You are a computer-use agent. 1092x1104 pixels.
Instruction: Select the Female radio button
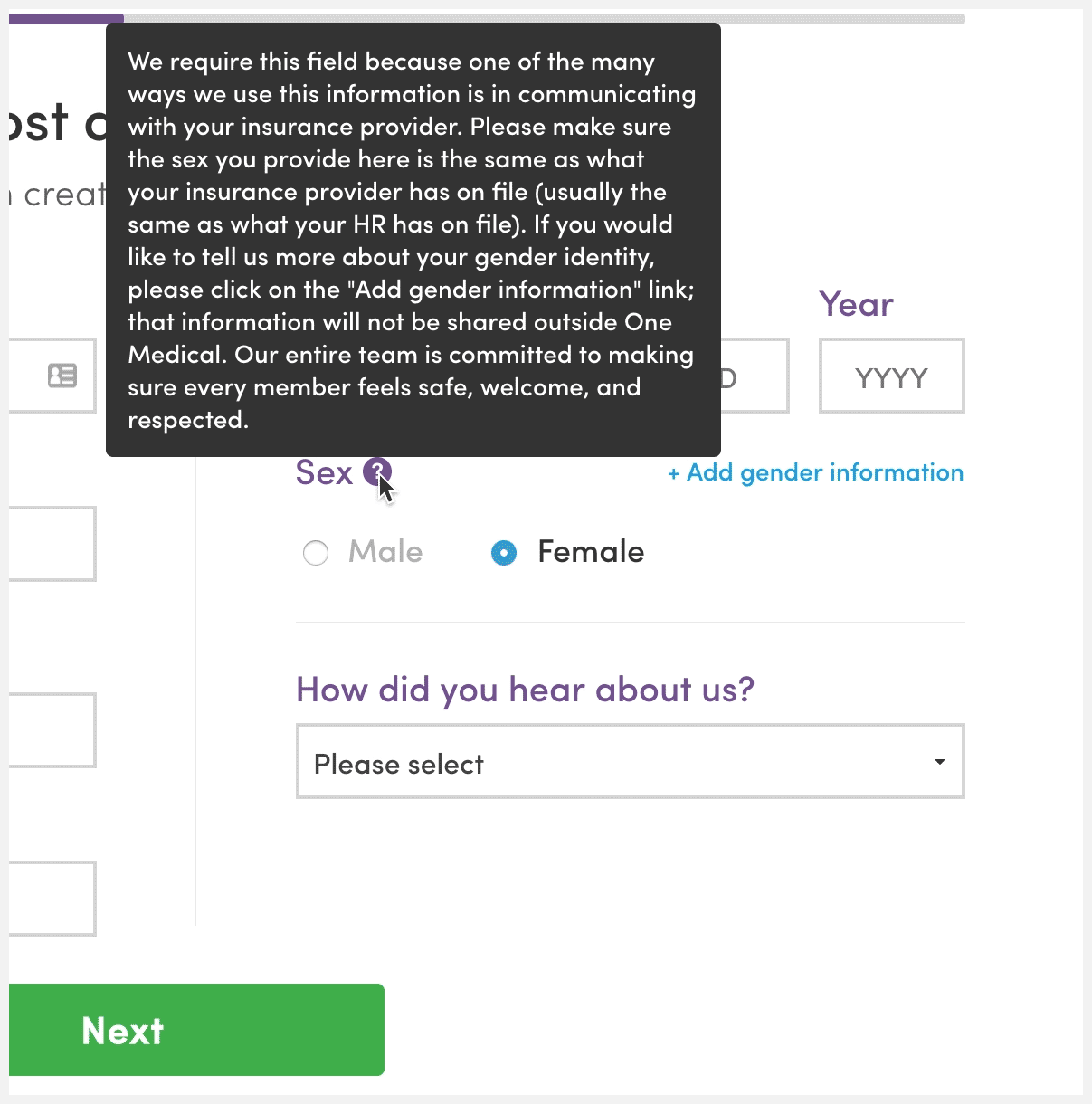click(504, 553)
